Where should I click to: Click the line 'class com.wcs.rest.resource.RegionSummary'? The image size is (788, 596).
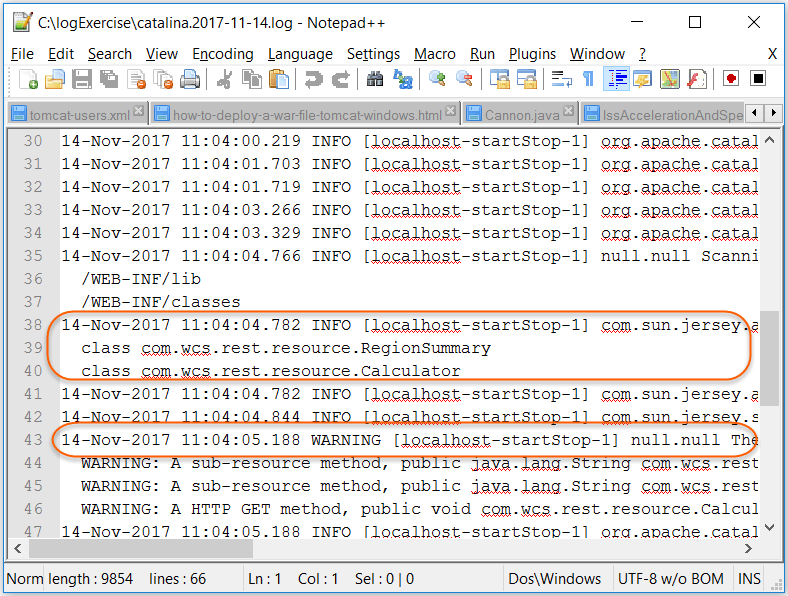286,348
